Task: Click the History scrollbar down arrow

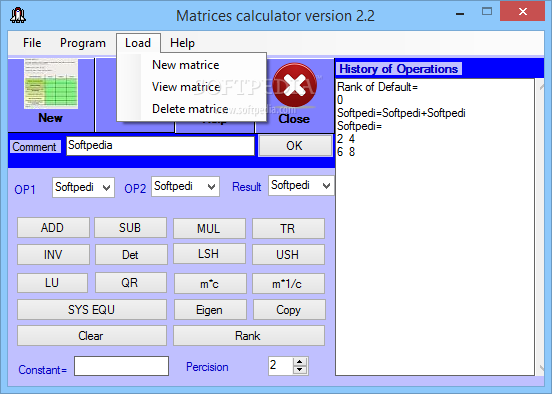Action: point(542,368)
